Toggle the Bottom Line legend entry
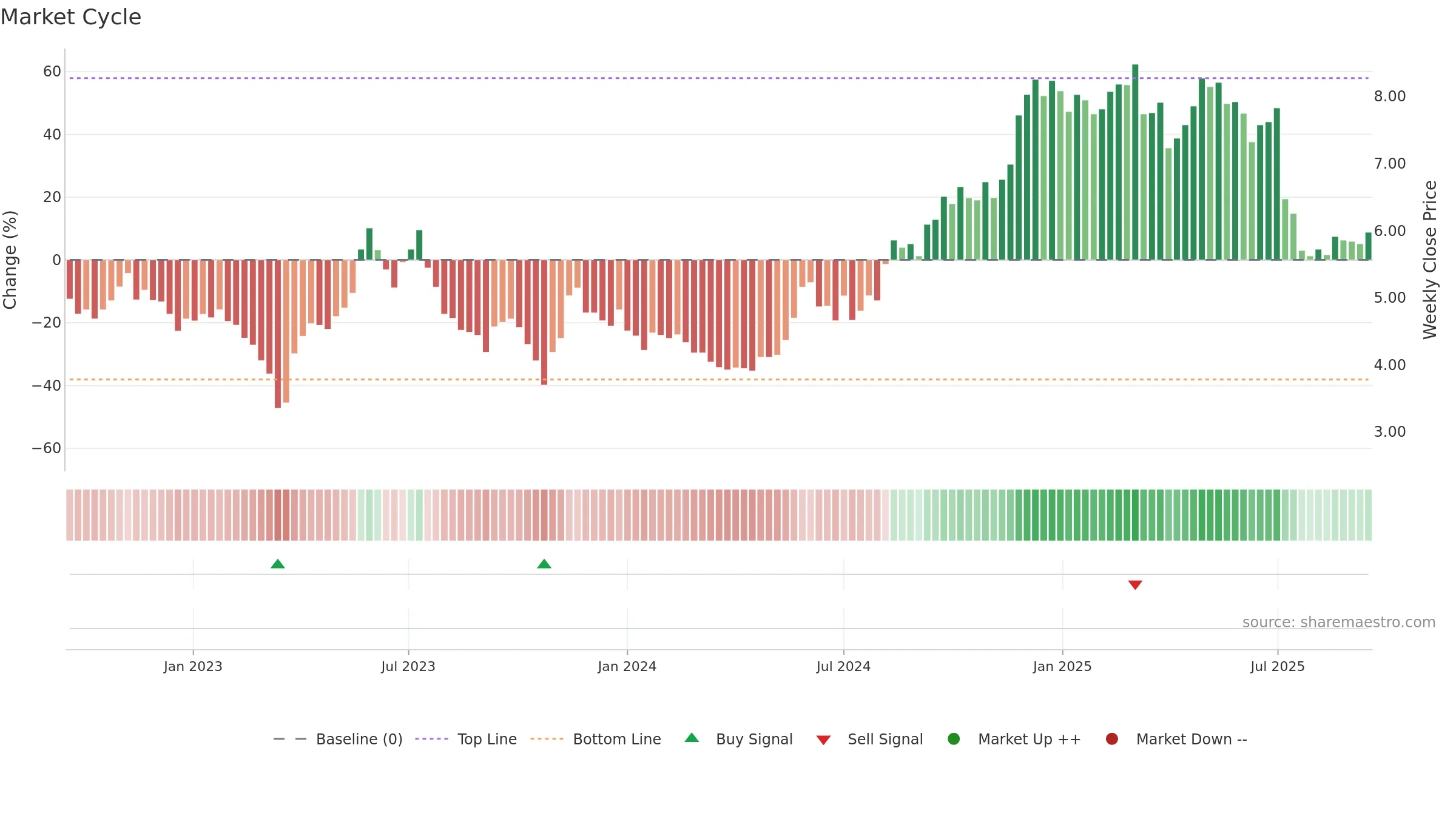 [x=596, y=739]
